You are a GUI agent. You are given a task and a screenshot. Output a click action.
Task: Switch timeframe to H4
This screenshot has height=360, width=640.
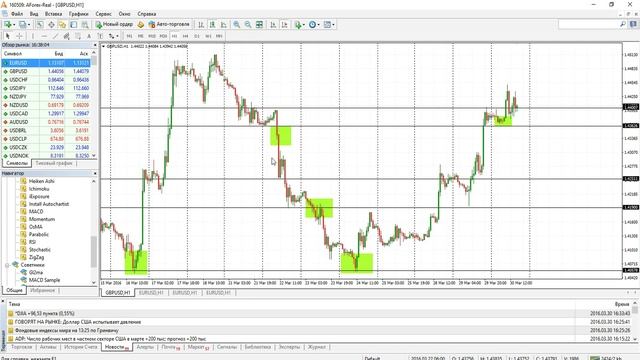pyautogui.click(x=186, y=36)
